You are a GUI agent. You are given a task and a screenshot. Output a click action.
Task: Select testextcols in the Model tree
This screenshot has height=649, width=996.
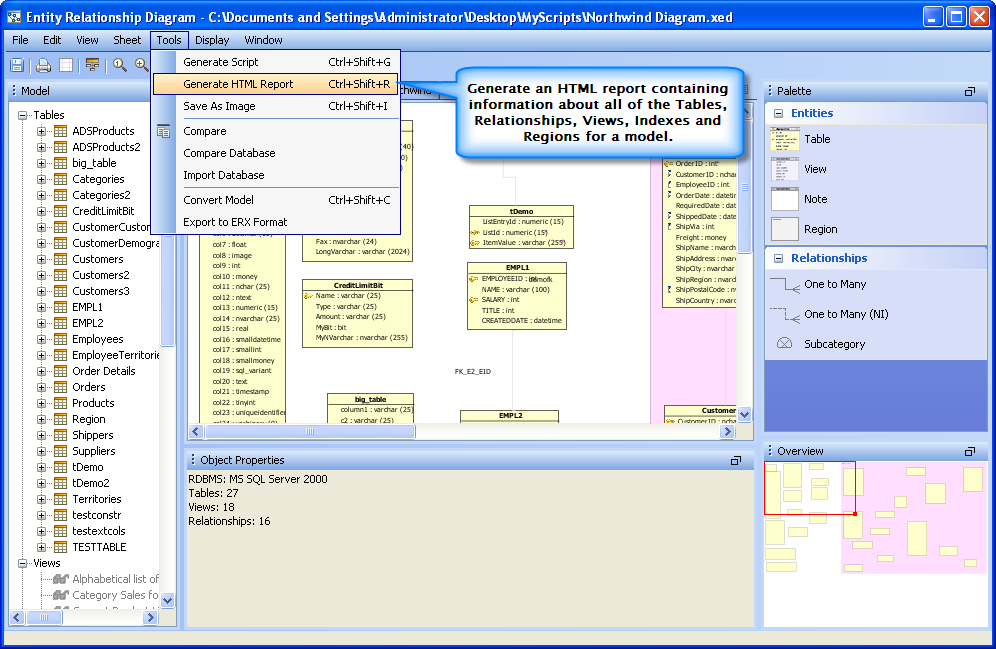coord(98,532)
